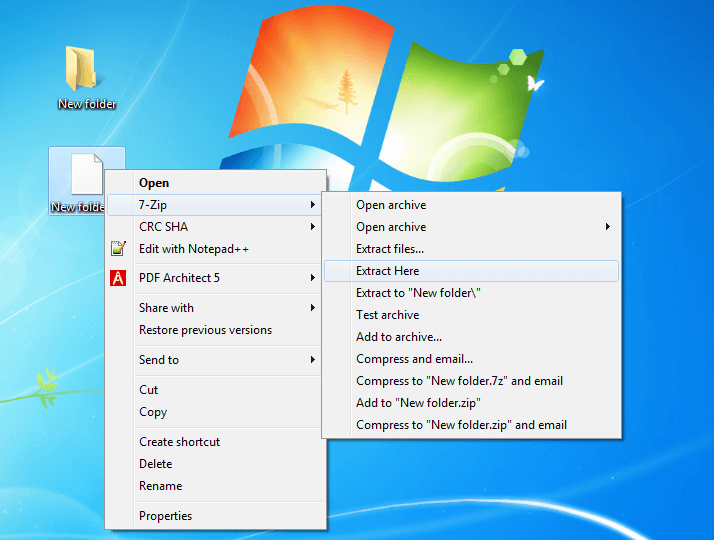
Task: Open the CRC SHA menu entry
Action: (216, 227)
